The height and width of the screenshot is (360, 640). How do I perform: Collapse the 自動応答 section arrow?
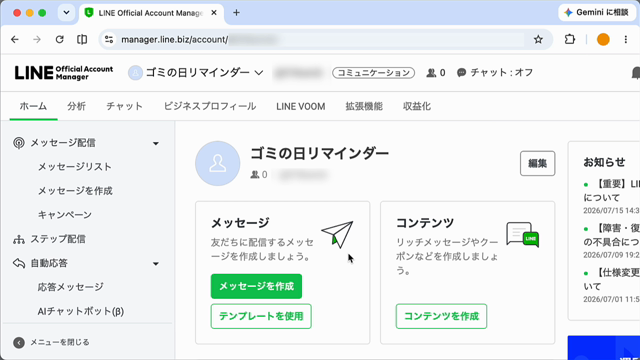tap(156, 264)
